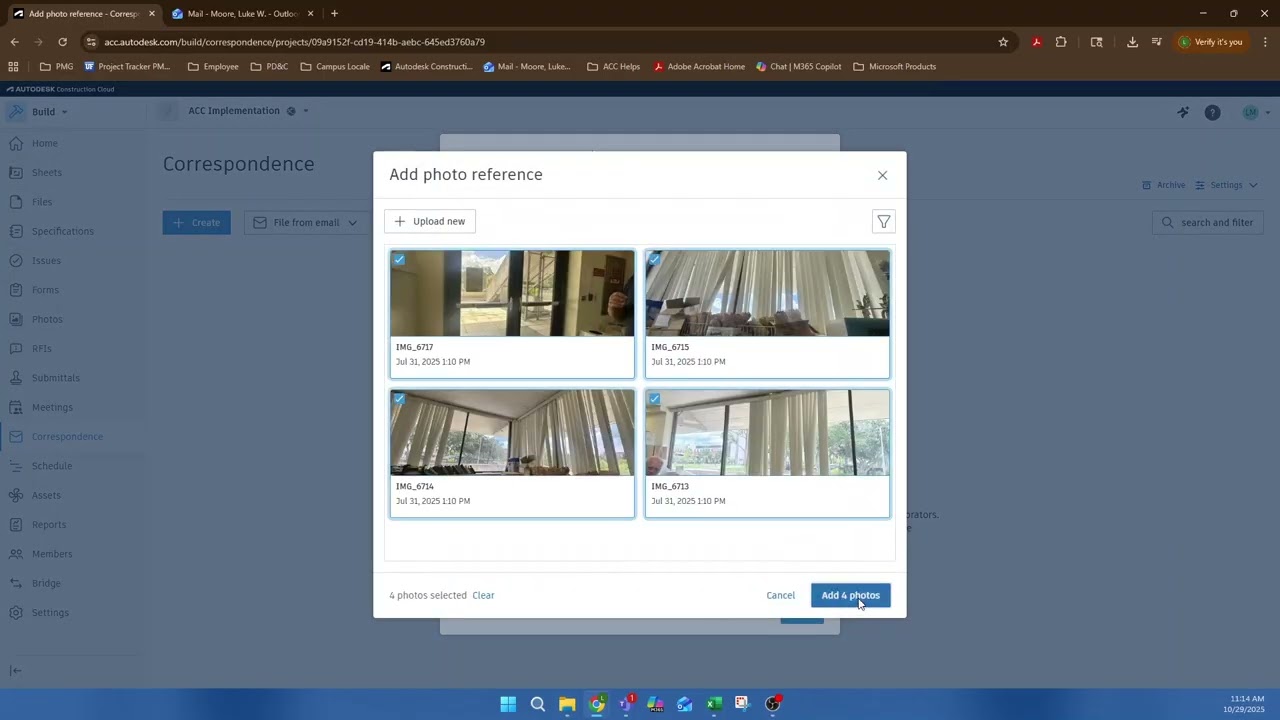The image size is (1280, 720).
Task: Uncheck the IMG_6715 photo checkbox
Action: (654, 260)
